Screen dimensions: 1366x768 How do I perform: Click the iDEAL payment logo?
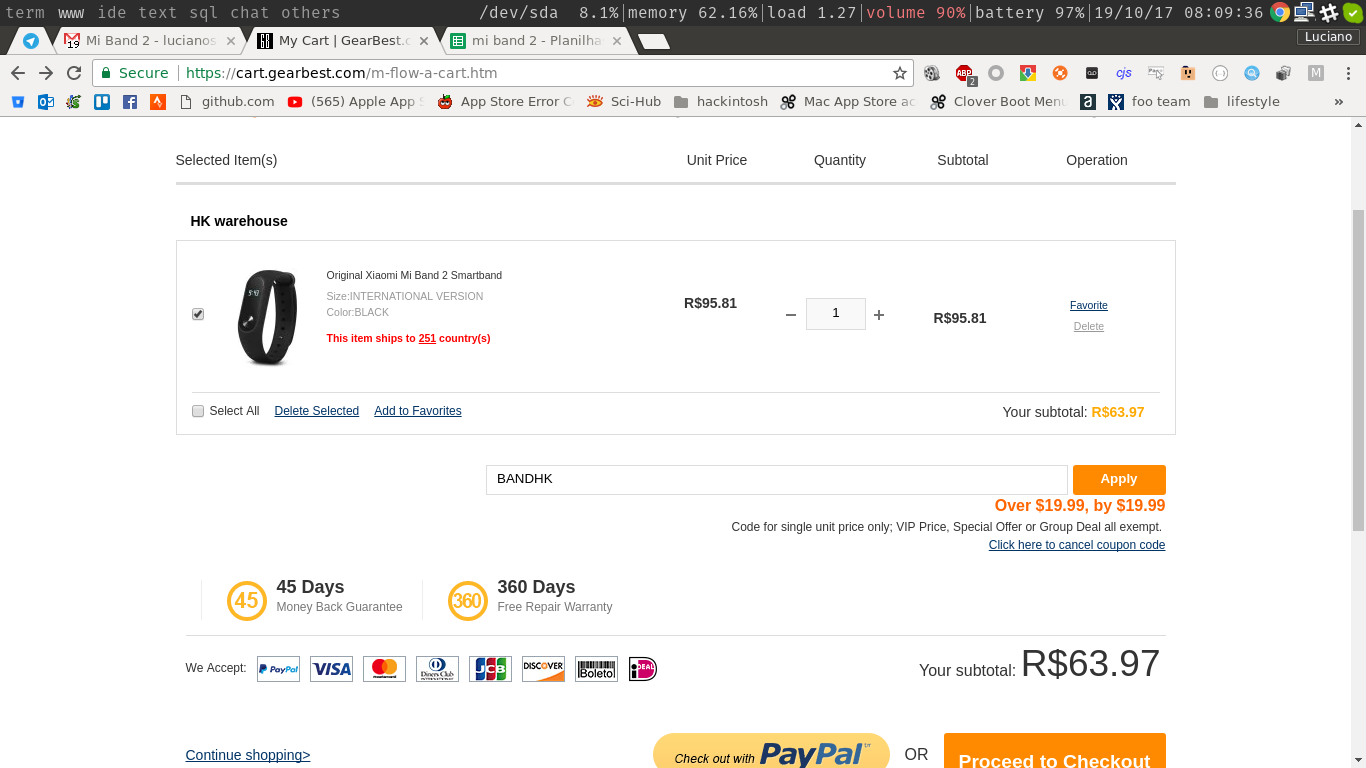[642, 670]
